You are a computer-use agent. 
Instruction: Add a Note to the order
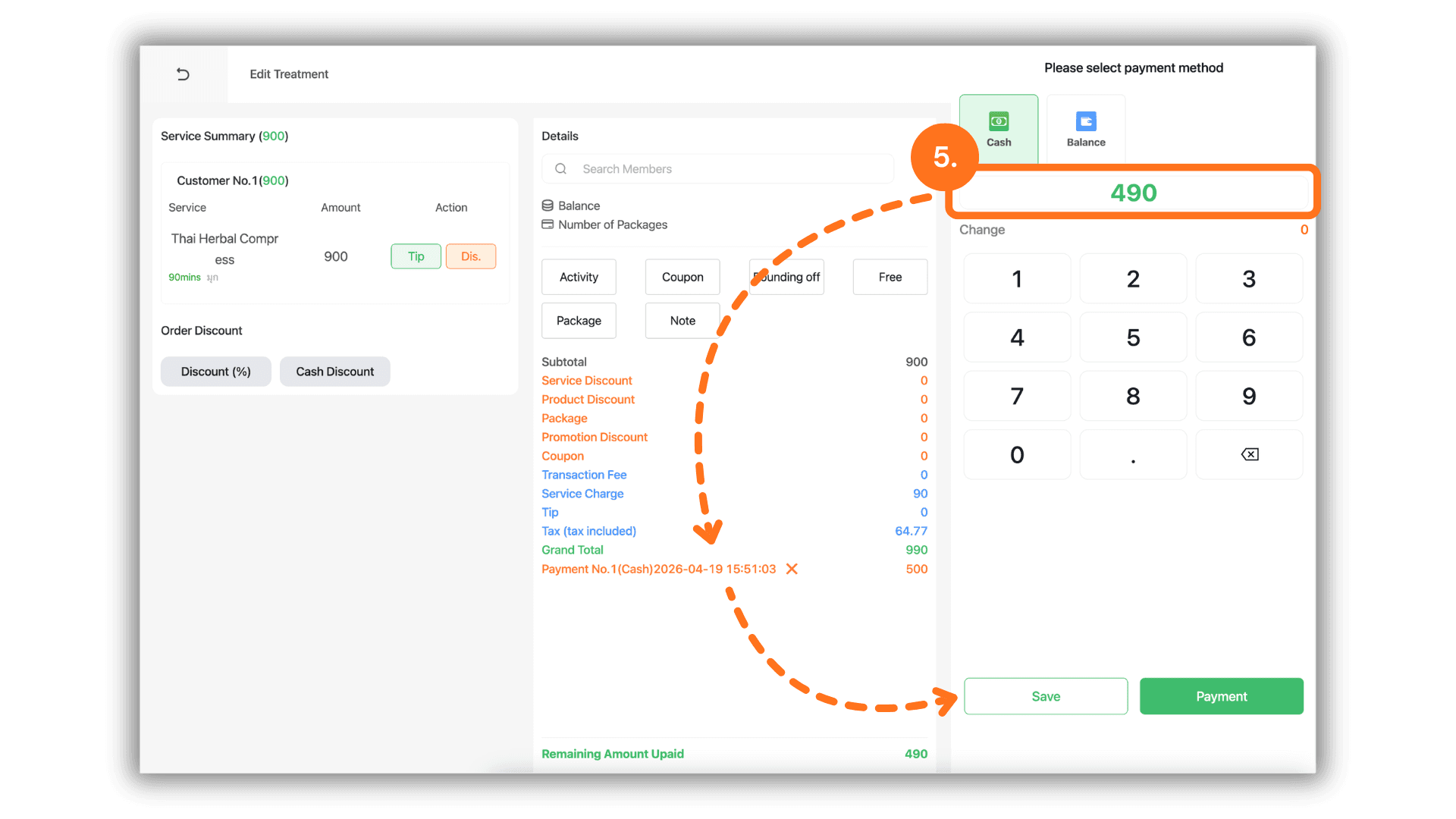[x=682, y=321]
